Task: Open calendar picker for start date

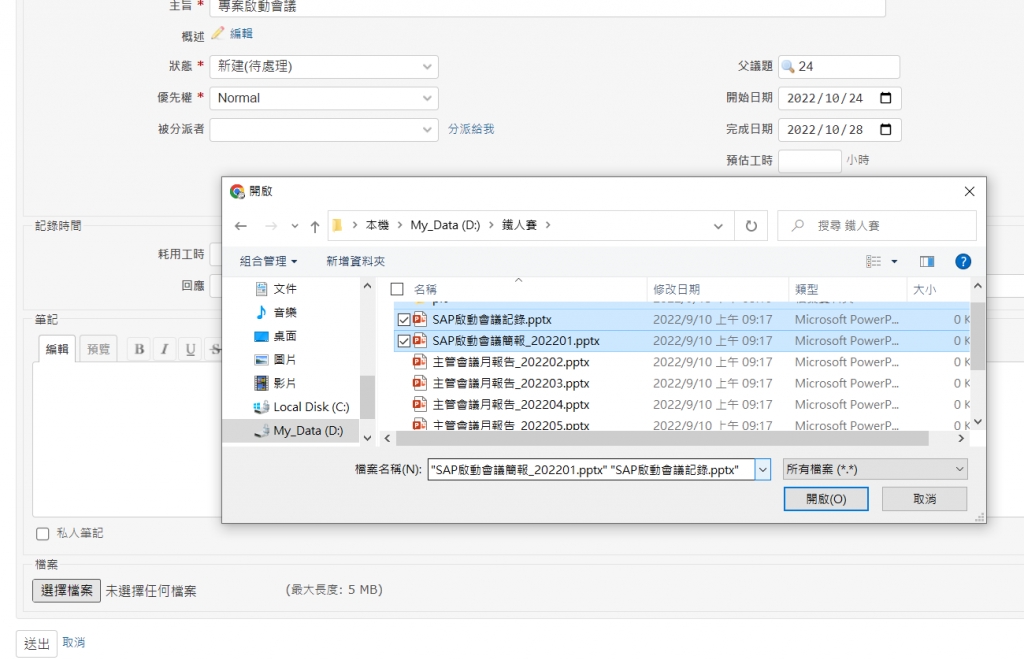Action: (885, 98)
